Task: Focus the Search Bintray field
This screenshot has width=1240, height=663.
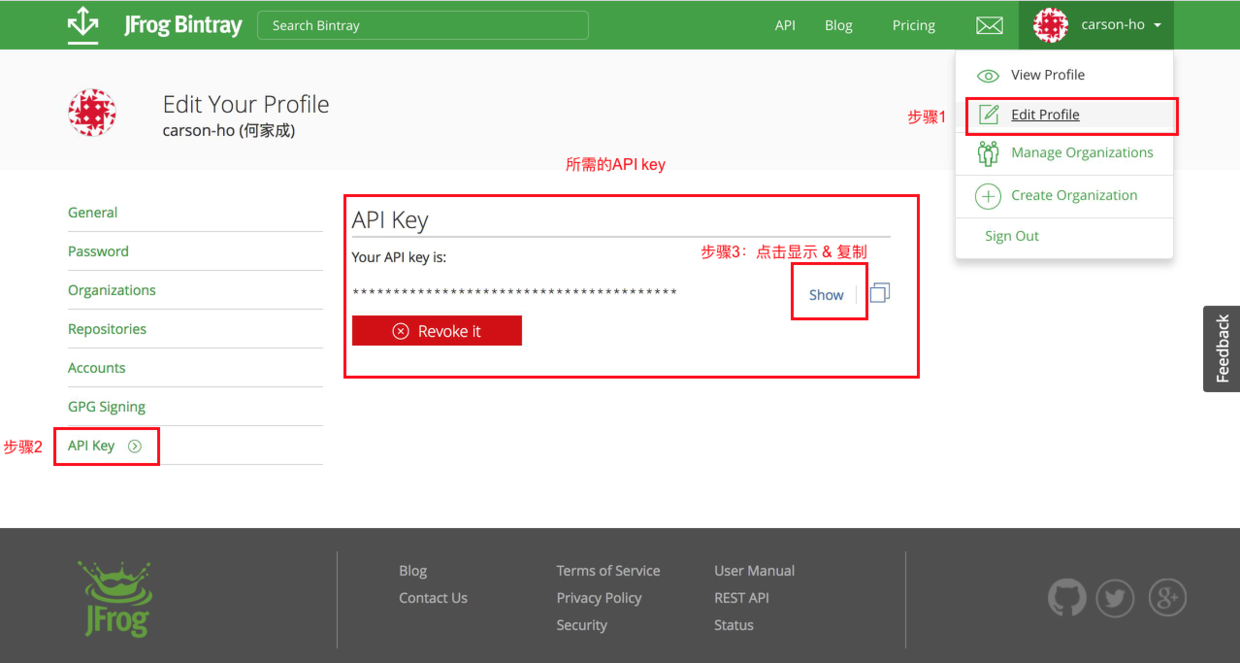Action: click(423, 25)
